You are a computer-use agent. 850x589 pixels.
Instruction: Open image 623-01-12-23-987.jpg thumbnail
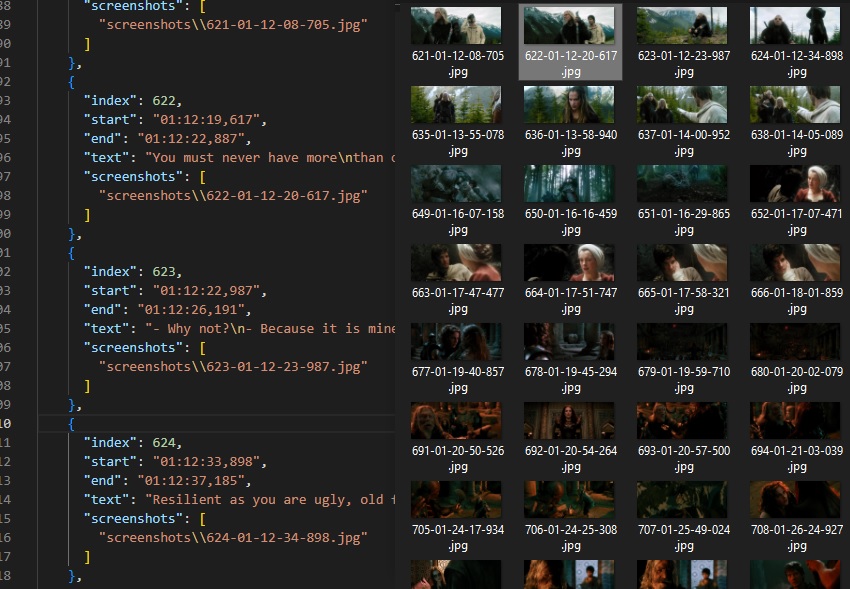coord(682,25)
